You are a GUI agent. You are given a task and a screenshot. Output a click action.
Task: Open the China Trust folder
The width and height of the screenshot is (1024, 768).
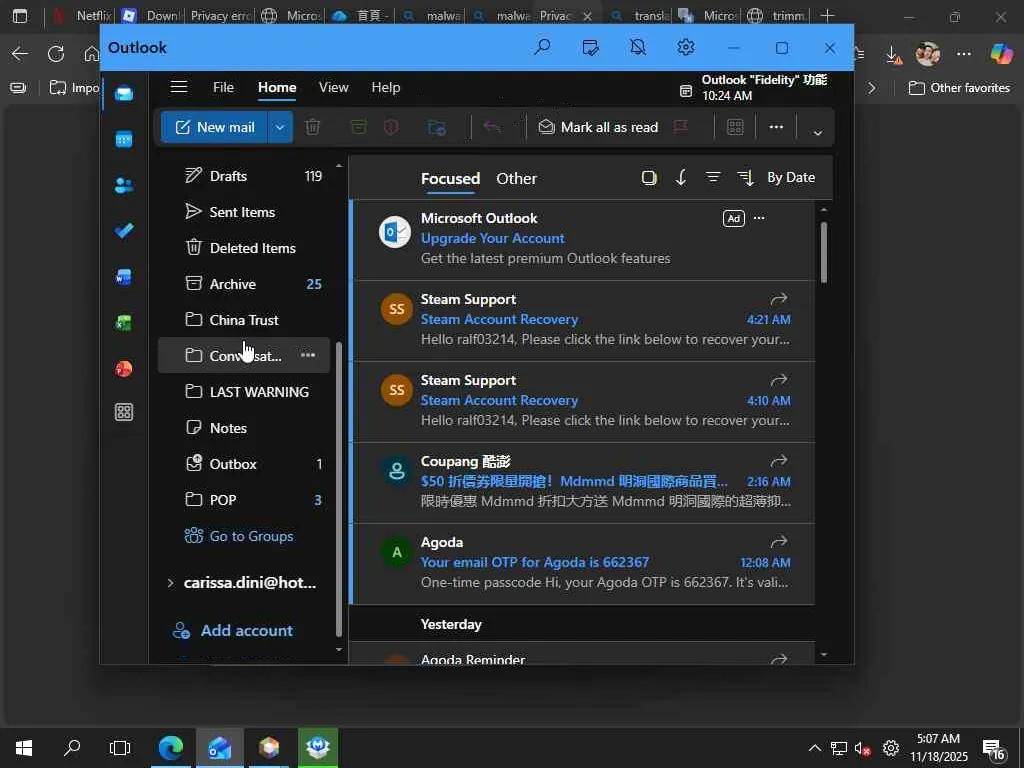pos(244,319)
